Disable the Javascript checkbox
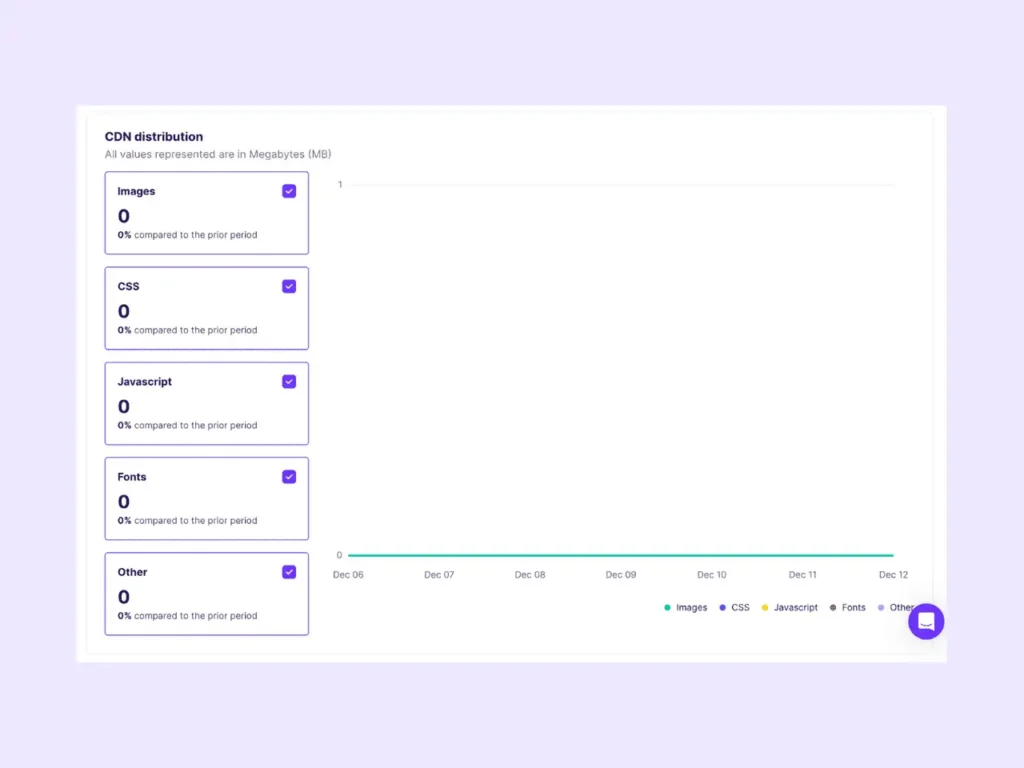 pos(289,381)
